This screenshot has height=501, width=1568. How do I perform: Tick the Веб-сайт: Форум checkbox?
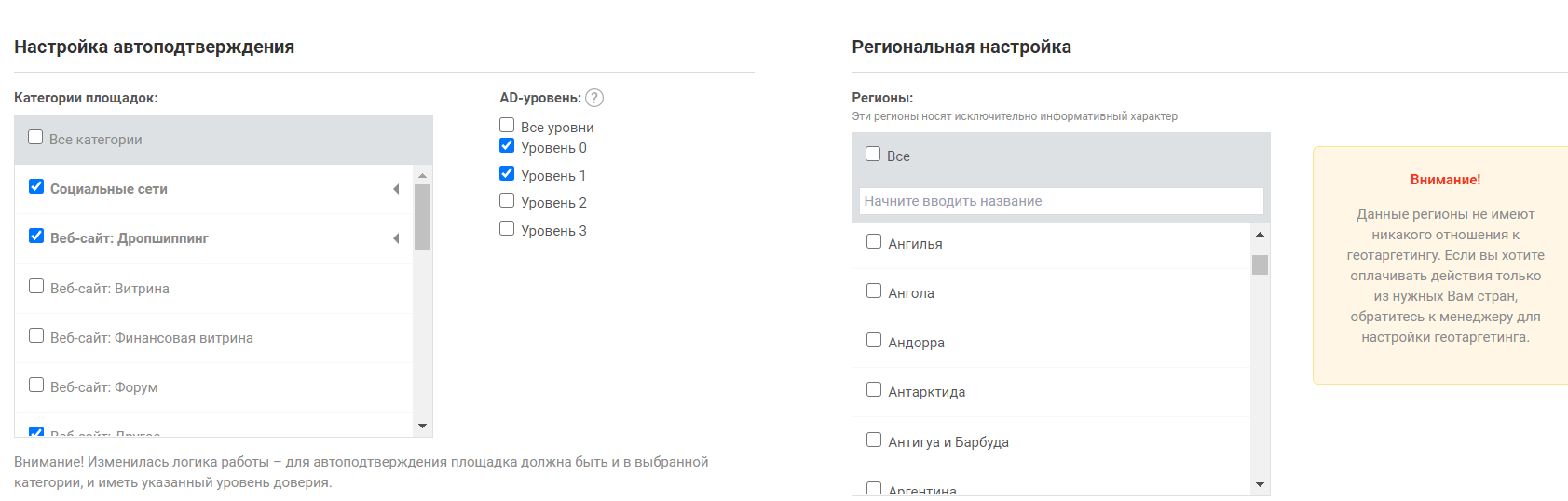tap(36, 385)
